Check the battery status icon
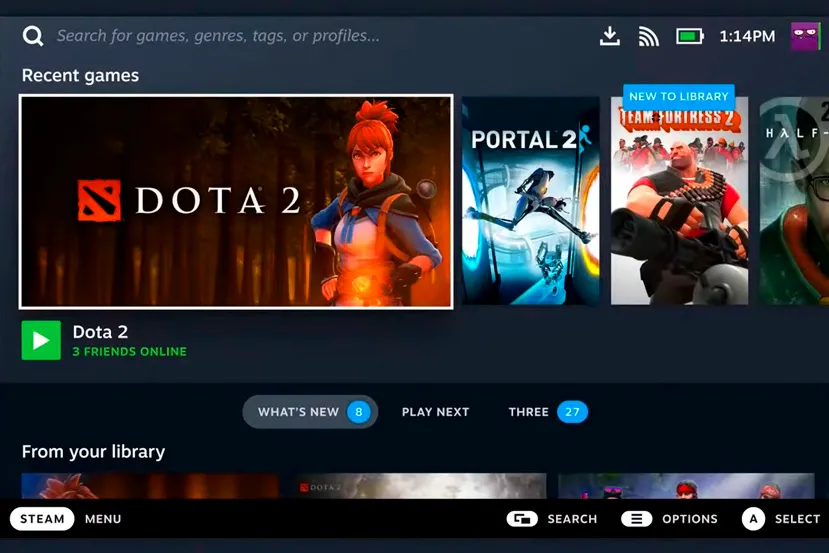Viewport: 829px width, 553px height. 689,36
